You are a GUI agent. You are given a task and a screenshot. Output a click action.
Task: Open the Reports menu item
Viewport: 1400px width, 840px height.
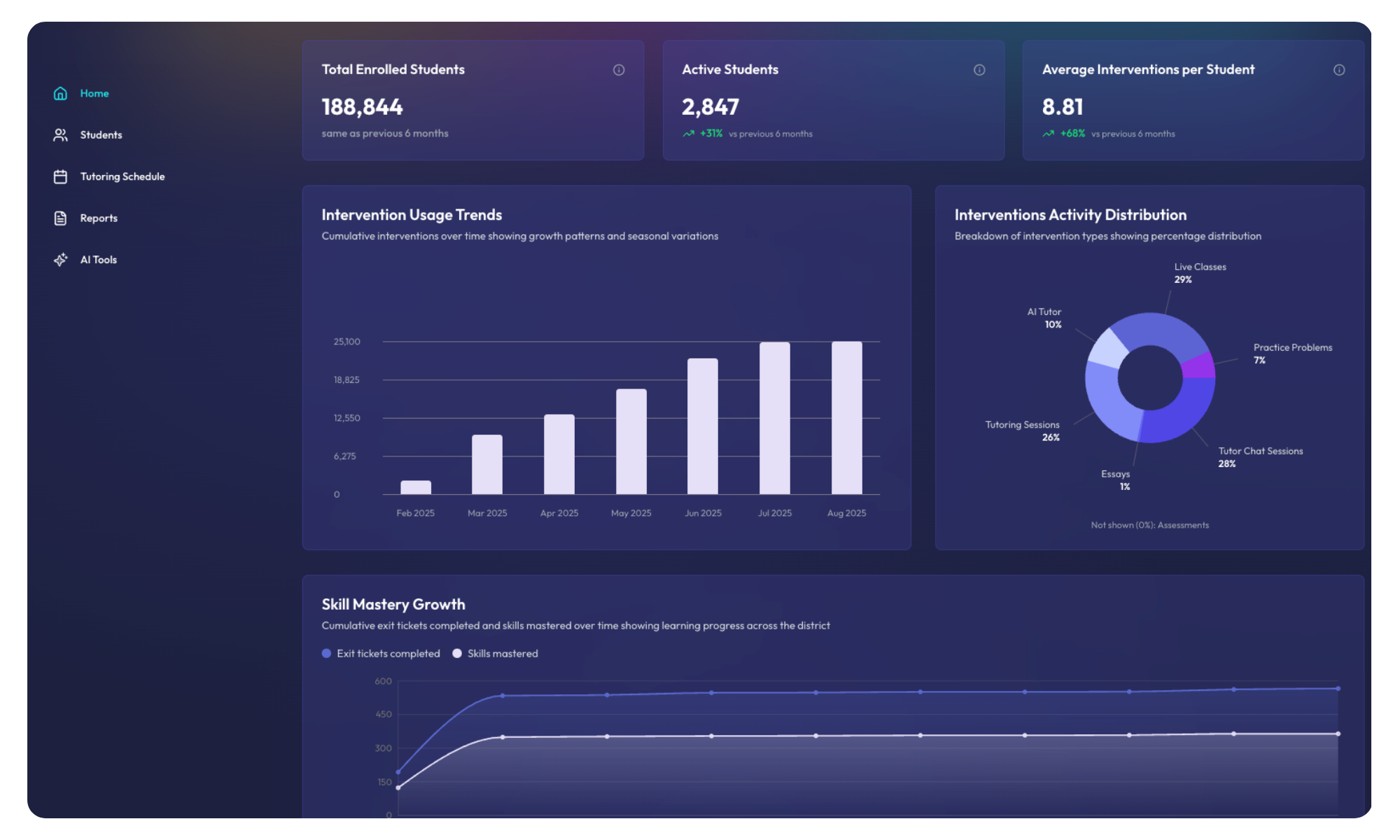coord(99,218)
